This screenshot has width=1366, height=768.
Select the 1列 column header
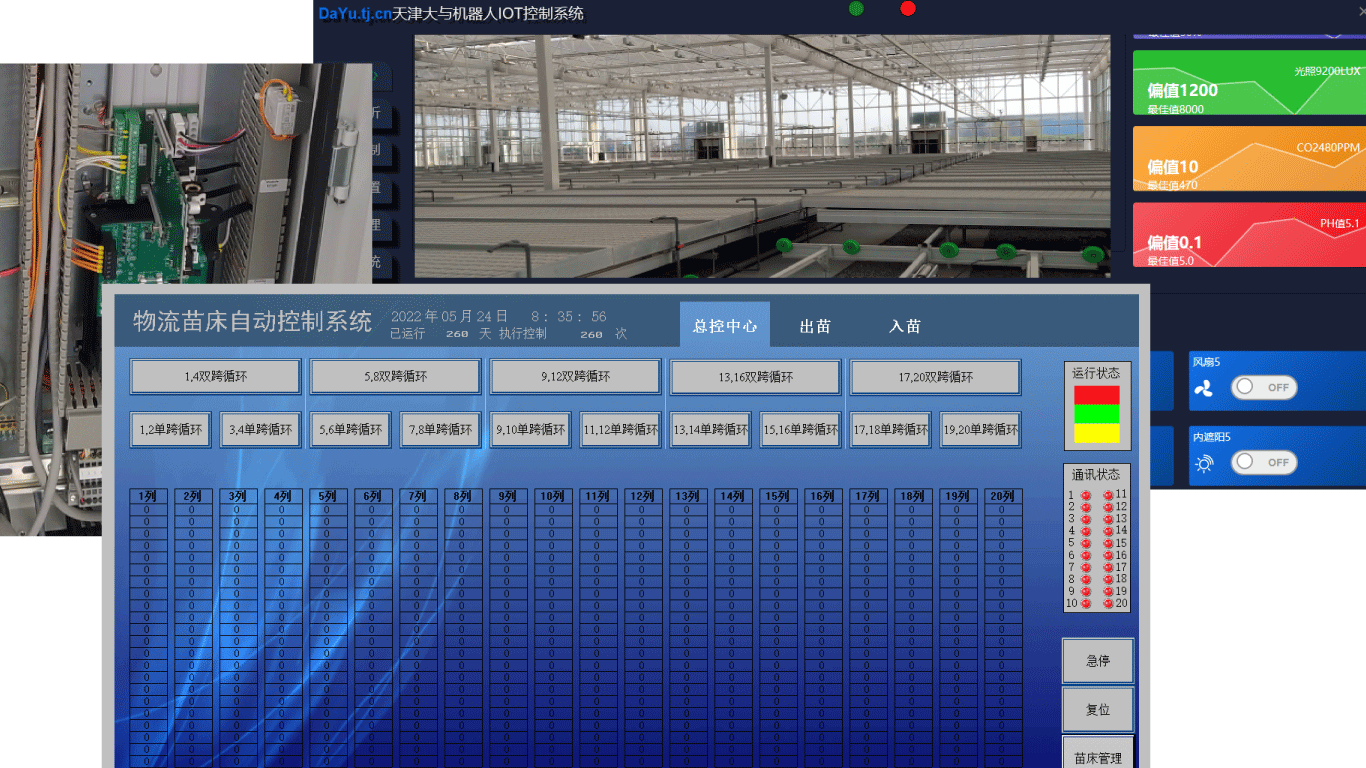(147, 496)
